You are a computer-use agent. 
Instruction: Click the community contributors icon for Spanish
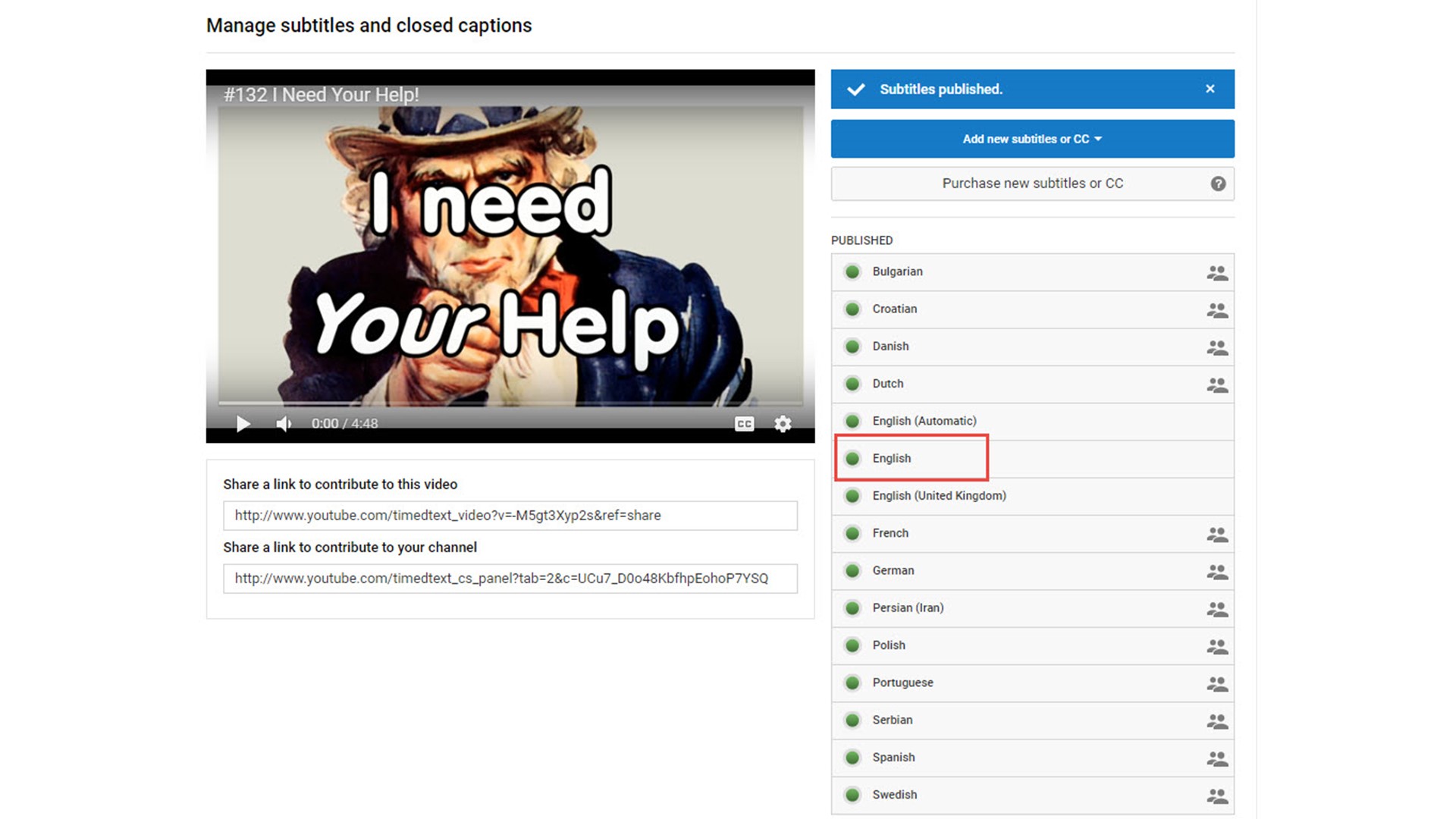1217,758
